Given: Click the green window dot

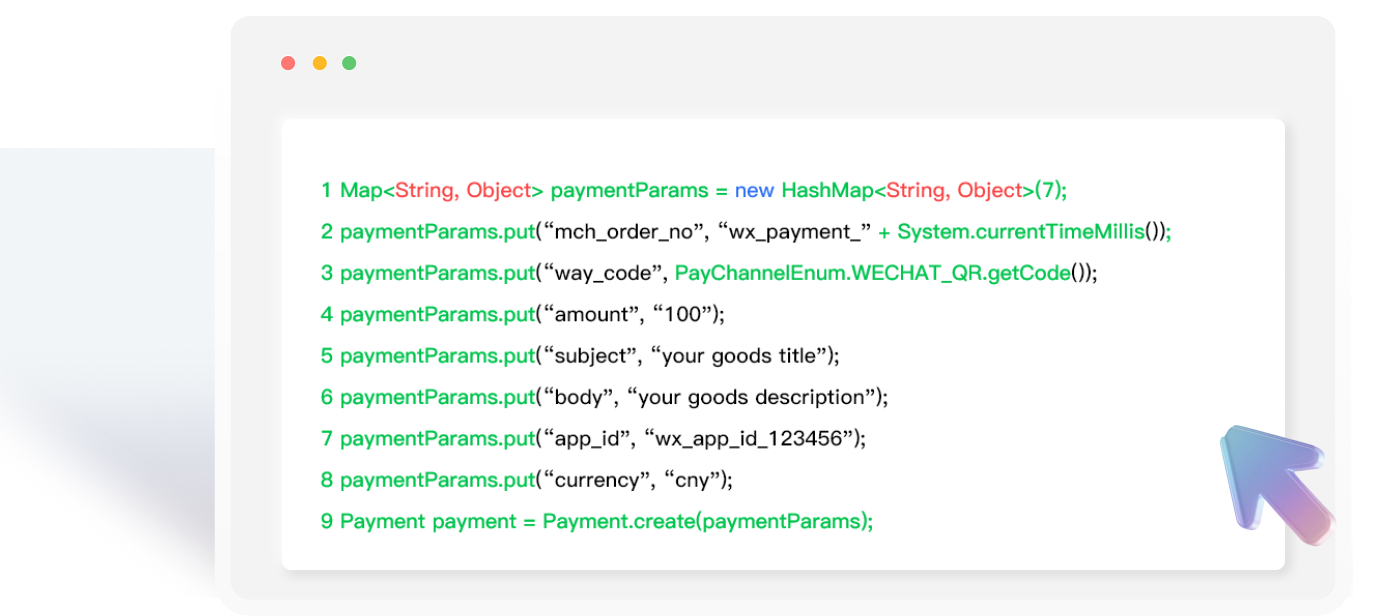Looking at the screenshot, I should pos(349,63).
